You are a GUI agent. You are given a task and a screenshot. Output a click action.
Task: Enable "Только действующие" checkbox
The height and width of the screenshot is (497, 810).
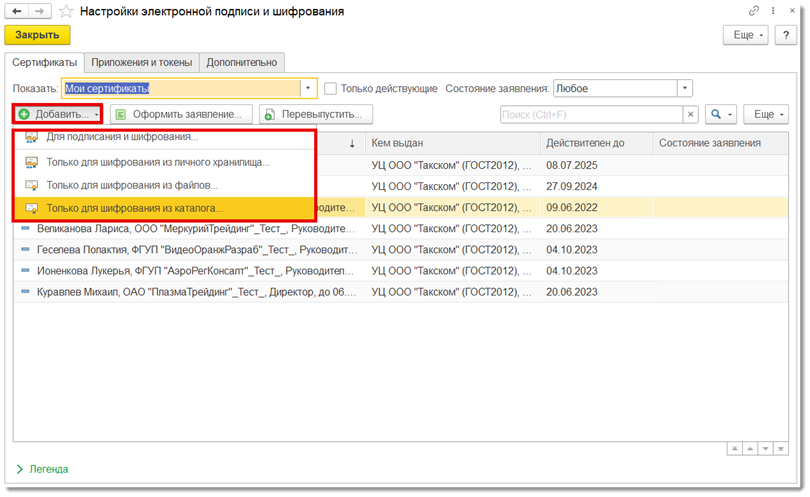(x=331, y=88)
